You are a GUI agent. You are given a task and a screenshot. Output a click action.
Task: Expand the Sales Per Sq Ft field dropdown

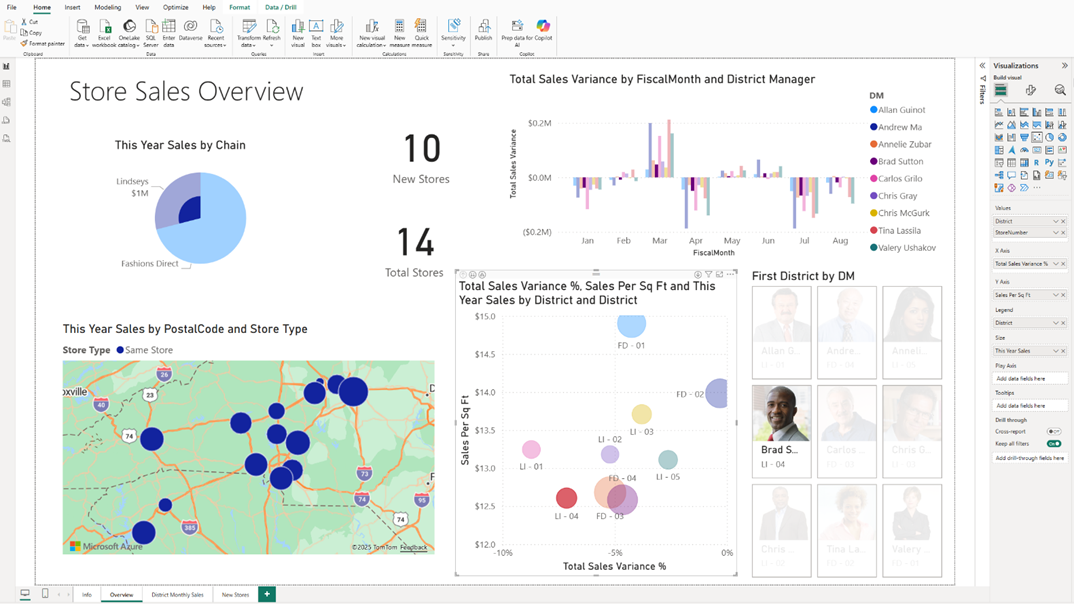1055,295
